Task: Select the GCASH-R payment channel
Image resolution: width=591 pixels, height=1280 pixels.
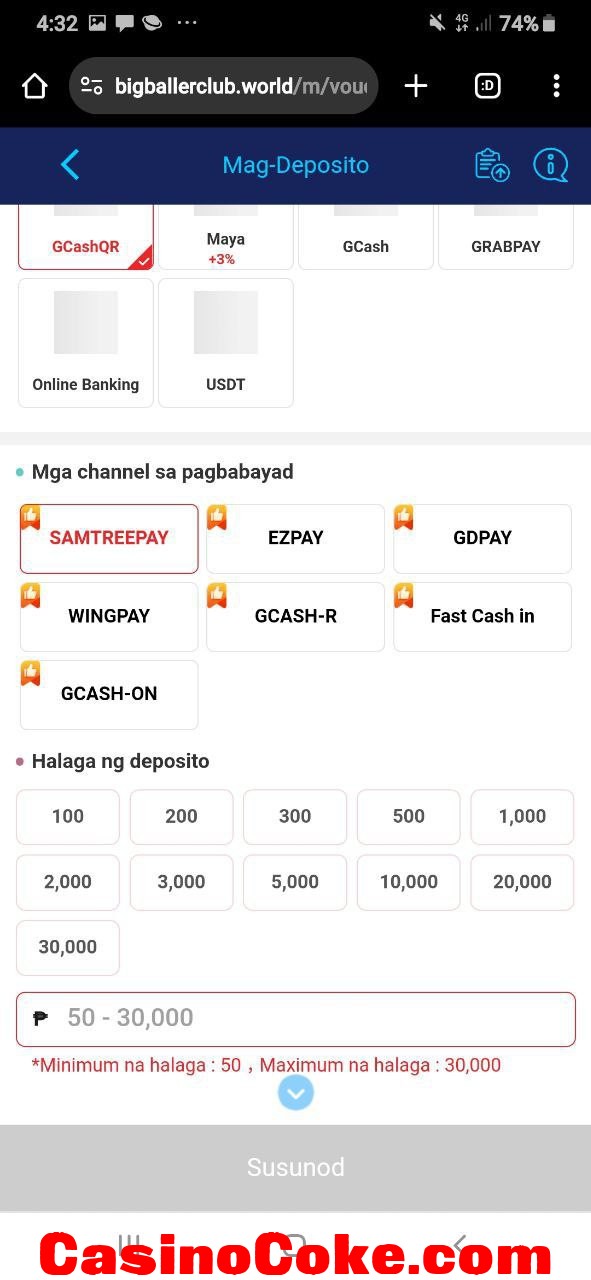Action: click(x=296, y=616)
